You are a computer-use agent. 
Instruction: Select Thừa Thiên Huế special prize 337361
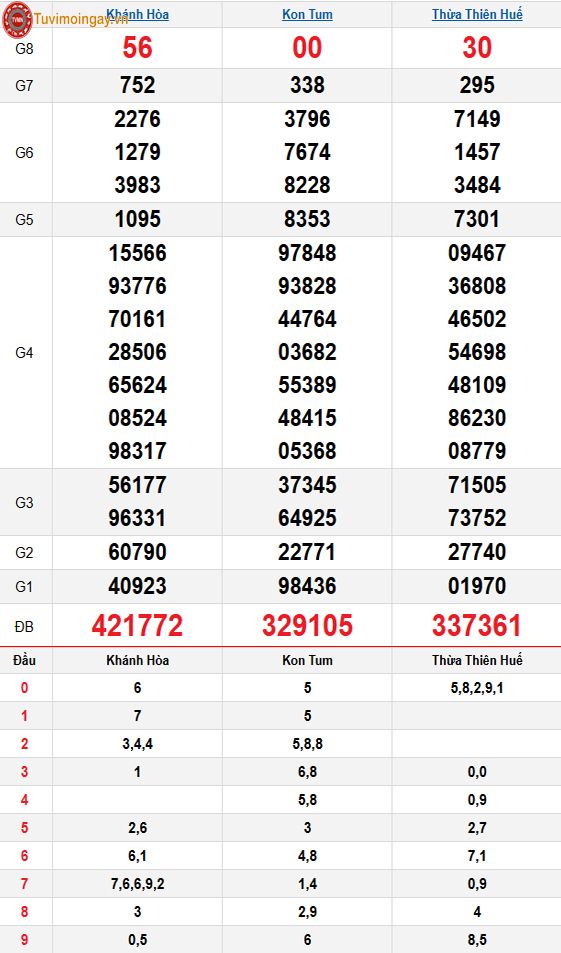click(x=477, y=625)
